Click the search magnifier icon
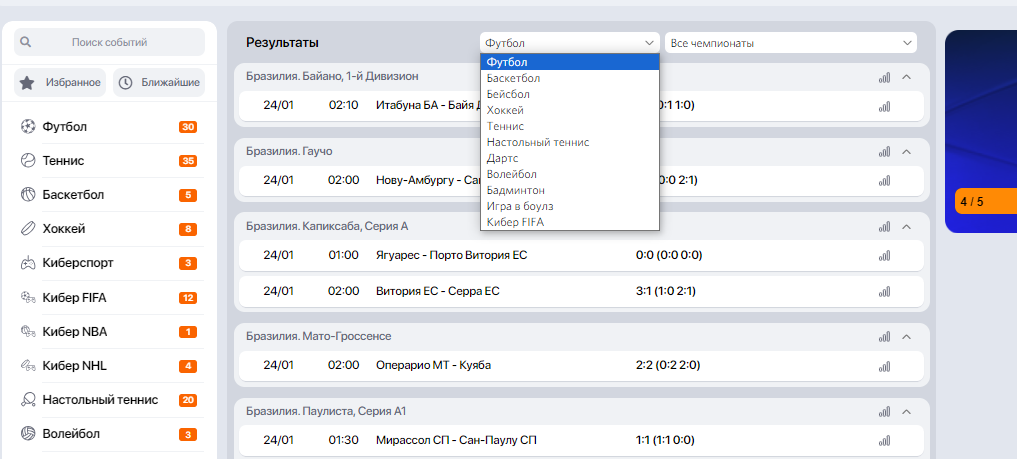1017x459 pixels. tap(25, 42)
